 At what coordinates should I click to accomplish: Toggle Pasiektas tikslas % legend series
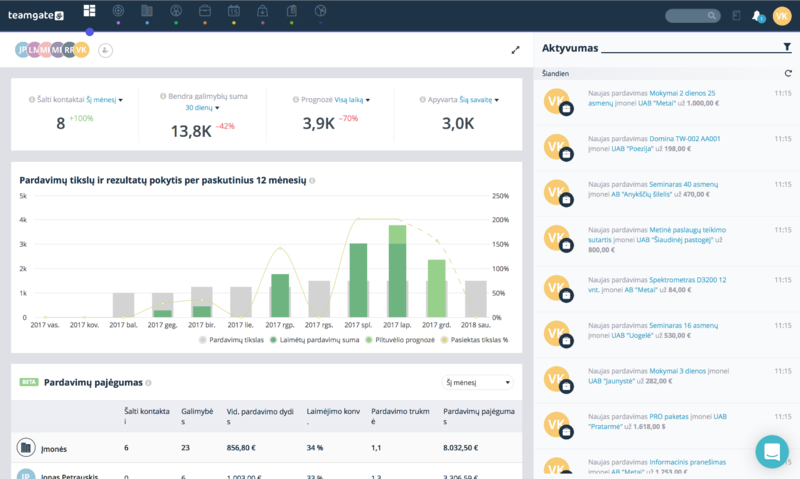[474, 340]
